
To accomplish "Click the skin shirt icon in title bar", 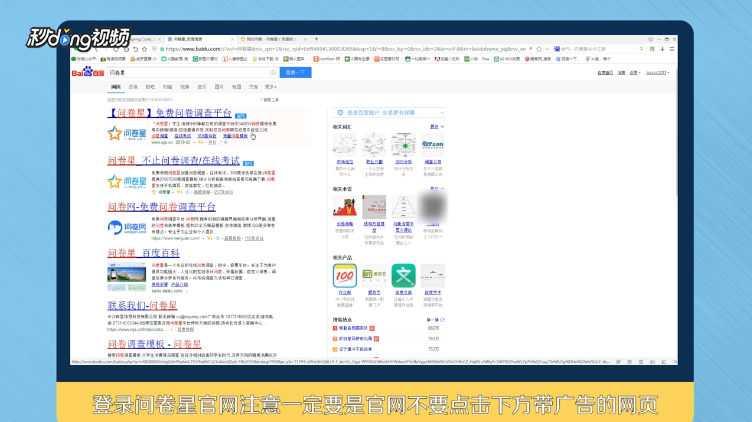I will pyautogui.click(x=651, y=39).
